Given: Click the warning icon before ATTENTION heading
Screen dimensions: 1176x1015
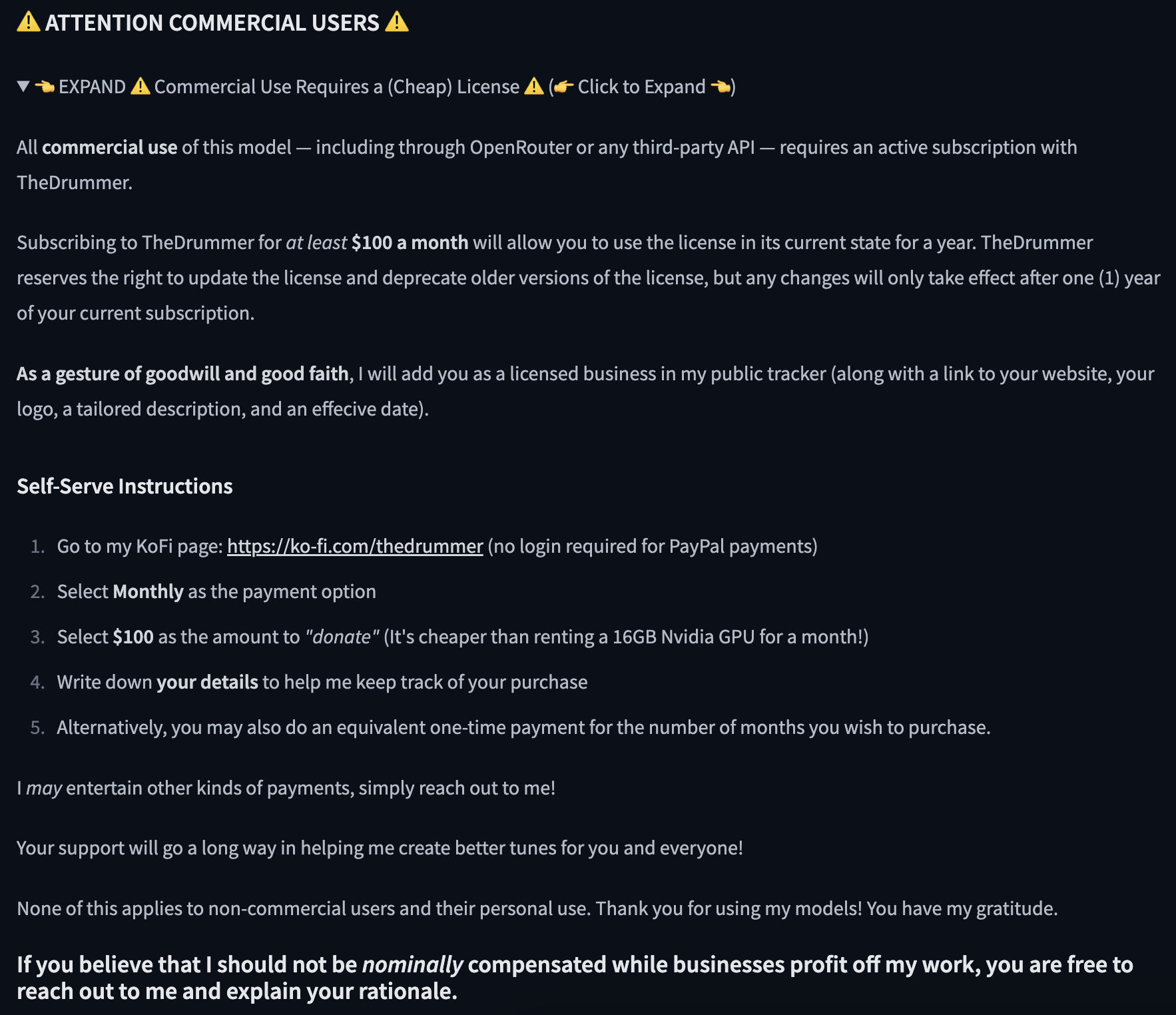Looking at the screenshot, I should point(28,22).
